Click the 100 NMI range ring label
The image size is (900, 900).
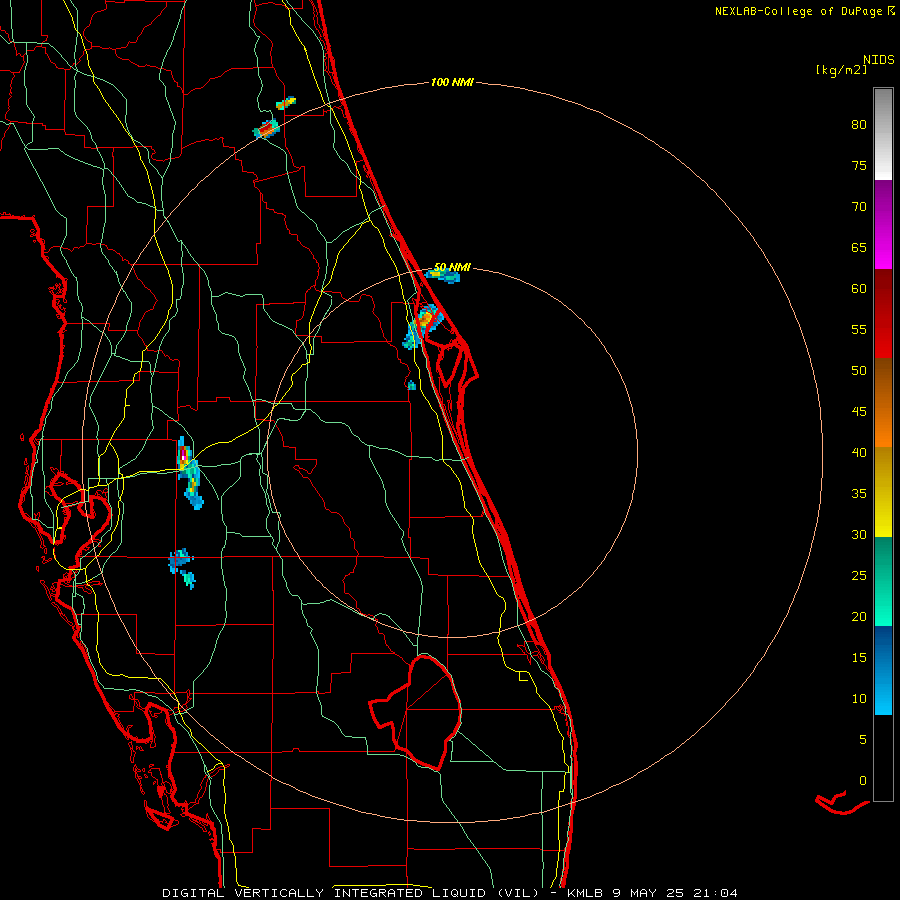[452, 82]
